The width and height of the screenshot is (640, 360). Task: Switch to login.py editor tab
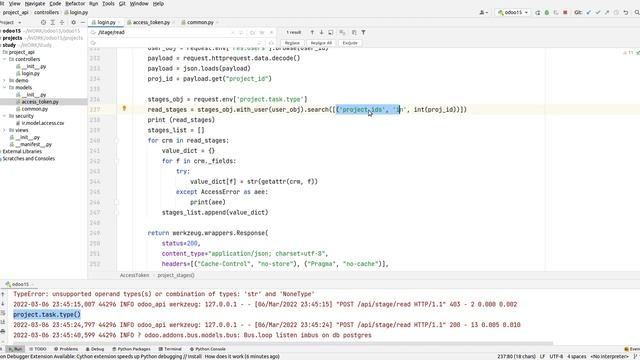106,22
